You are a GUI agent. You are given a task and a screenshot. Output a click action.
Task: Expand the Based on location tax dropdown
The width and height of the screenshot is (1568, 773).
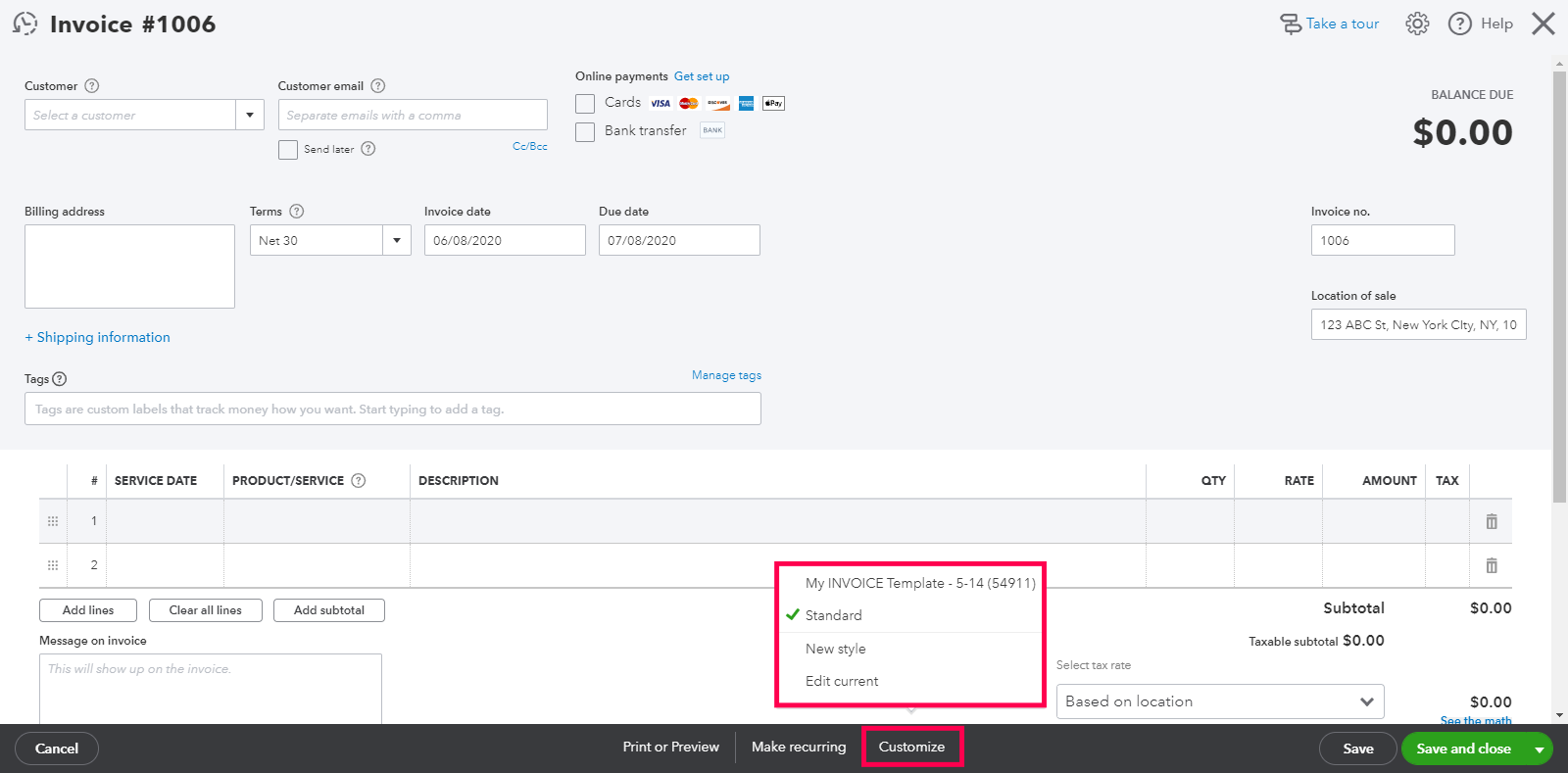pos(1220,701)
